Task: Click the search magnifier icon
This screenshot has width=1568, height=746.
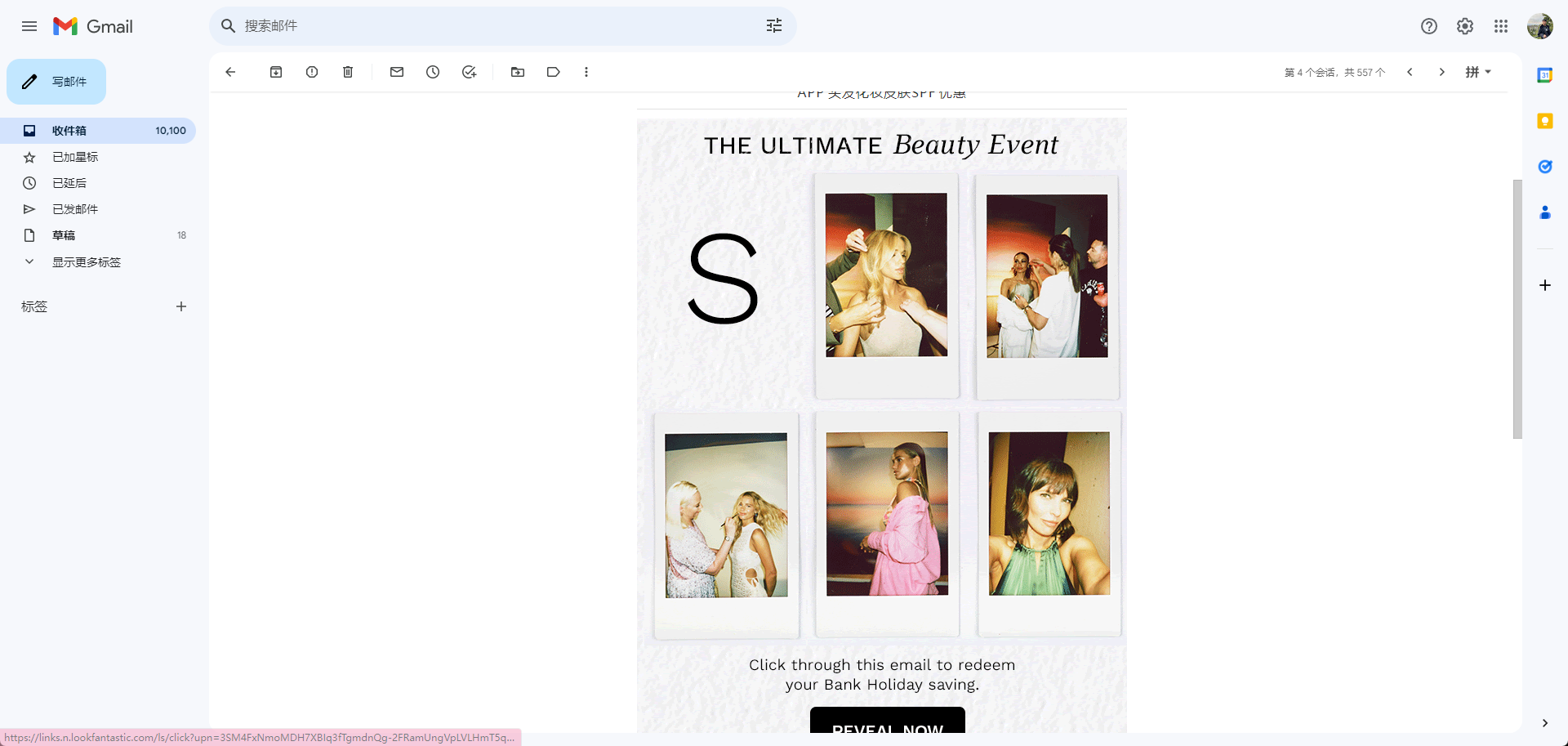Action: (229, 26)
